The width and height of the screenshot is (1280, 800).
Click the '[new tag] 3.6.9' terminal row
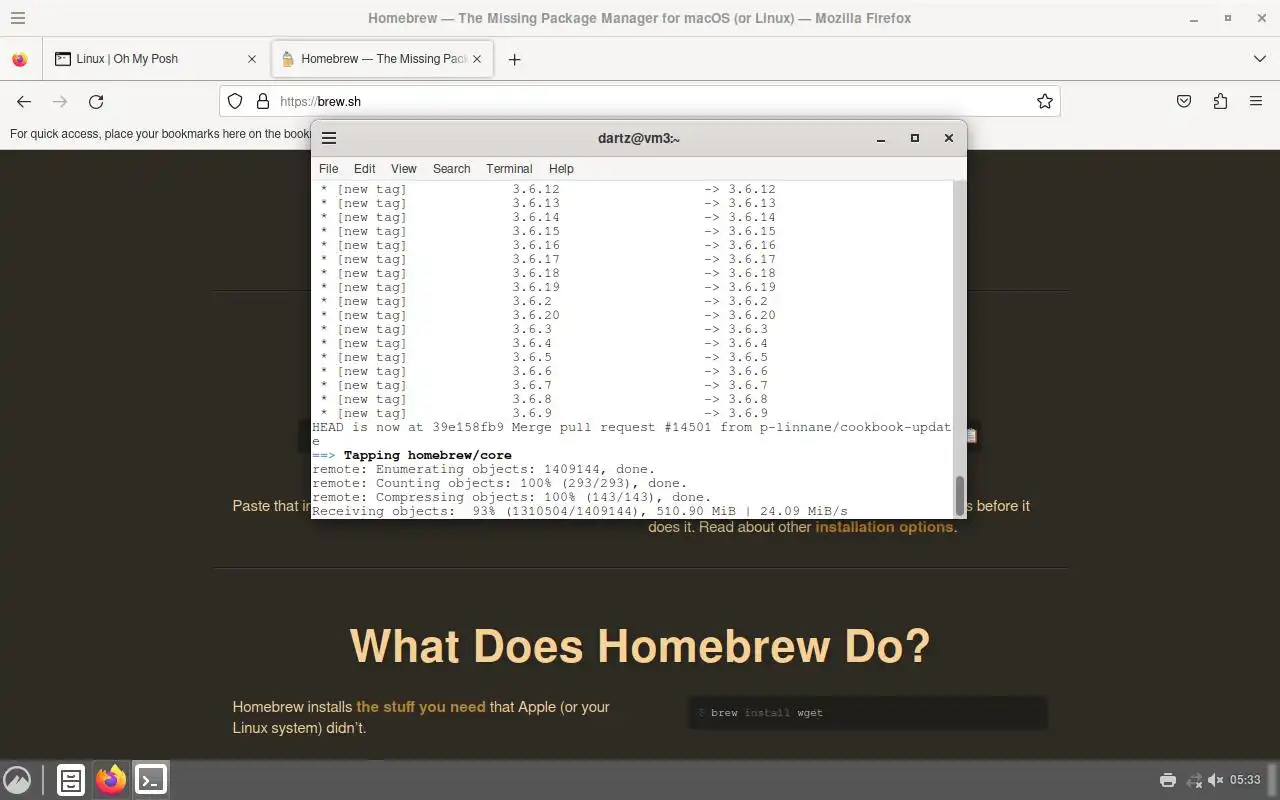[544, 413]
